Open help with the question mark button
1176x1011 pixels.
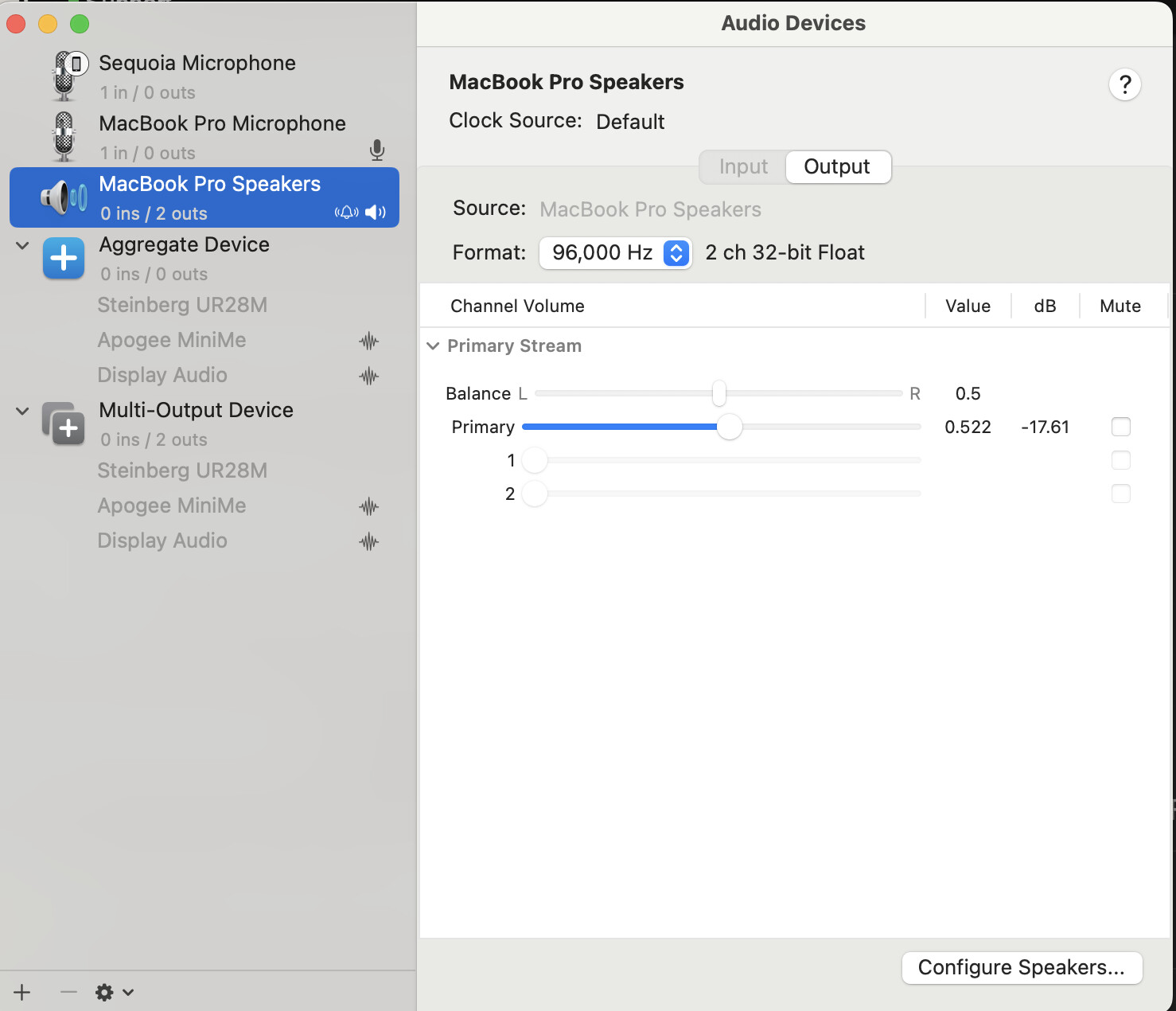click(1125, 84)
